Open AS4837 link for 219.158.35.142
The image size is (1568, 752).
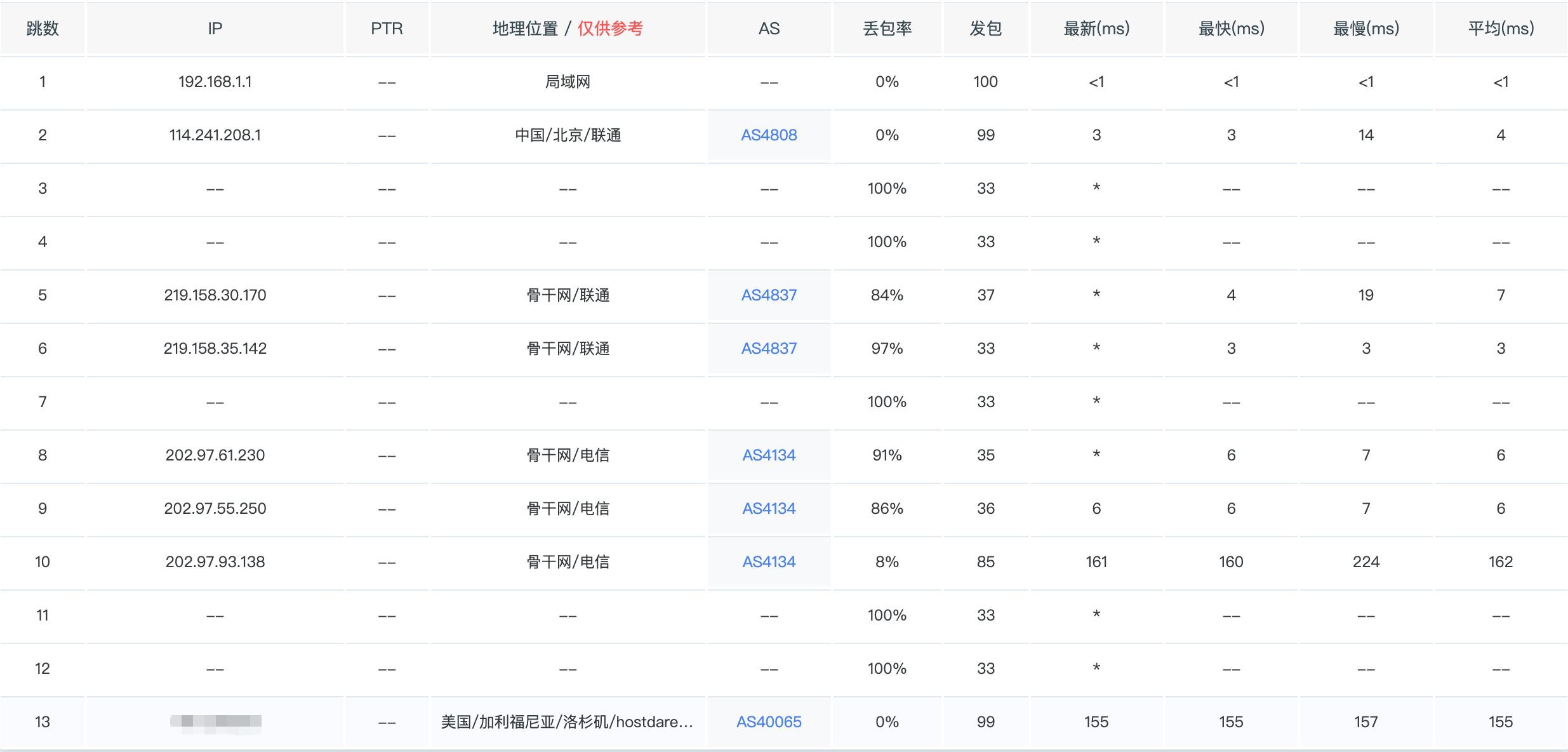(769, 349)
